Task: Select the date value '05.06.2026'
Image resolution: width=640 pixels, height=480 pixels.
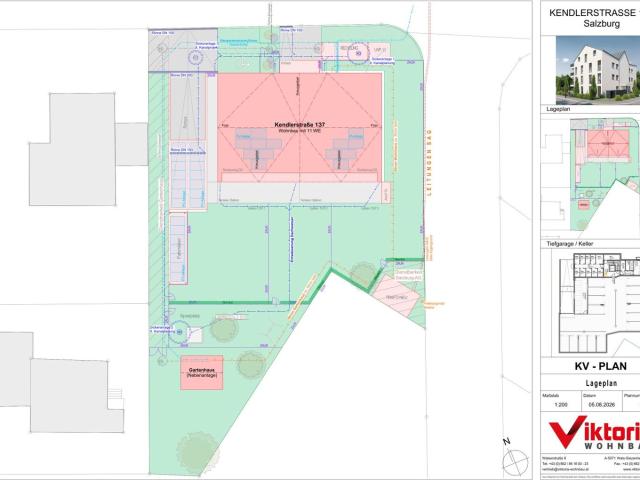Action: click(601, 405)
